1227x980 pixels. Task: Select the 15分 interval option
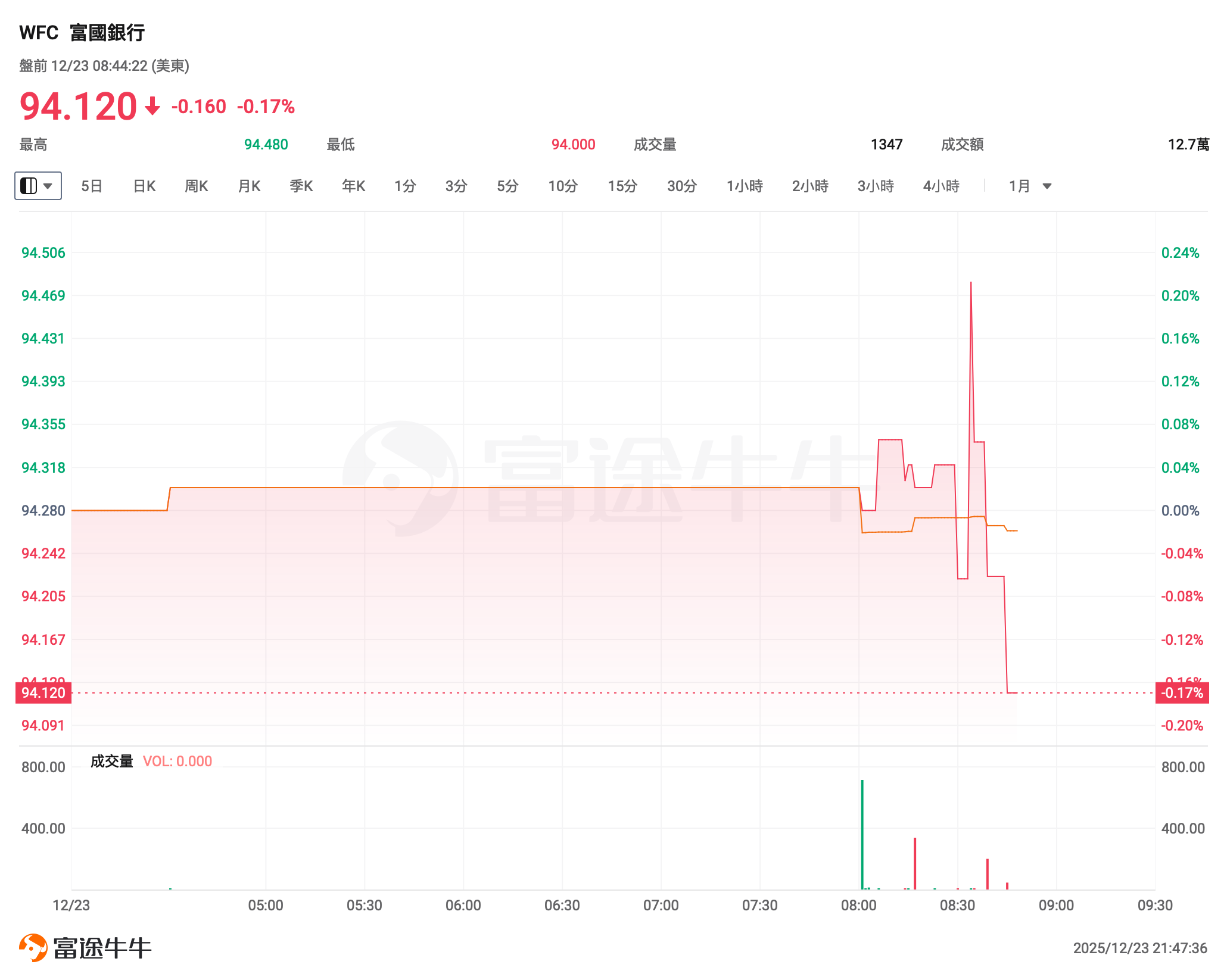(x=622, y=186)
